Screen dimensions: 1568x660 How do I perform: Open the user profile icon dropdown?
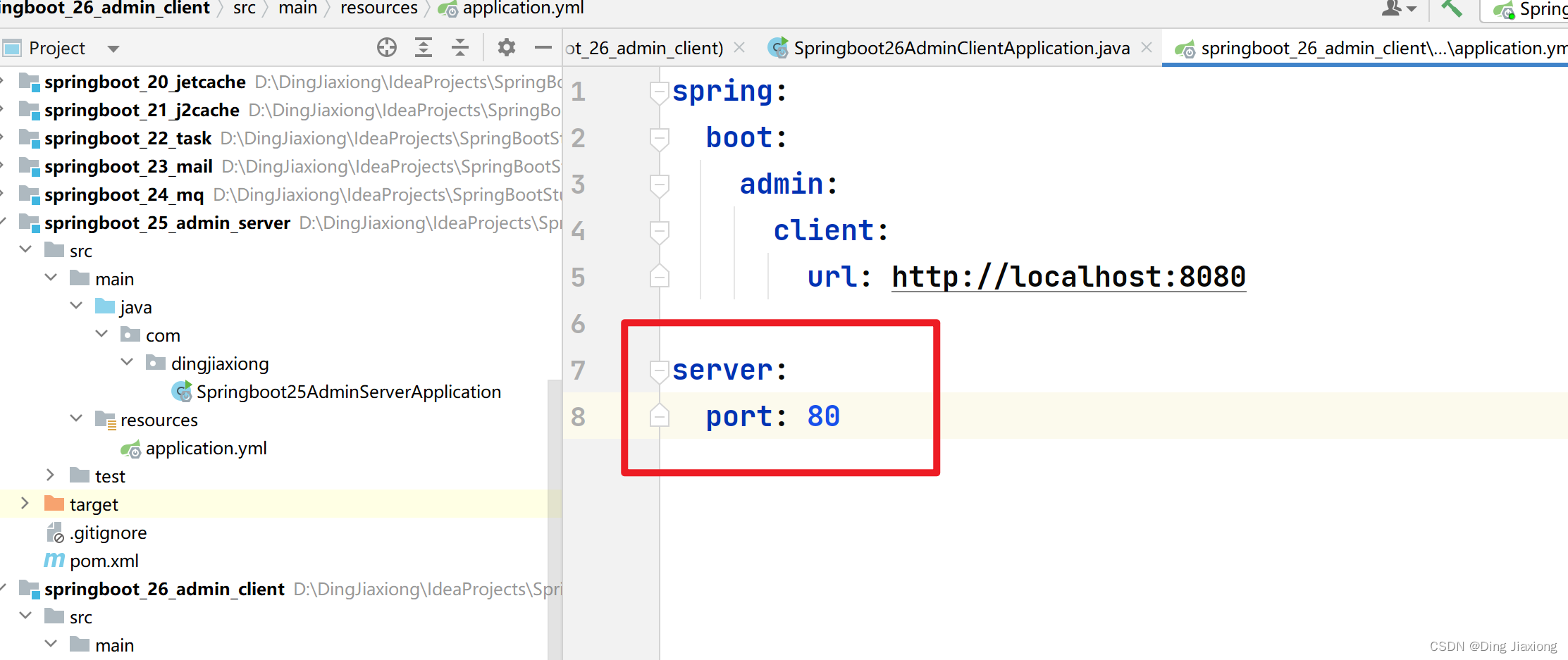pyautogui.click(x=1399, y=8)
